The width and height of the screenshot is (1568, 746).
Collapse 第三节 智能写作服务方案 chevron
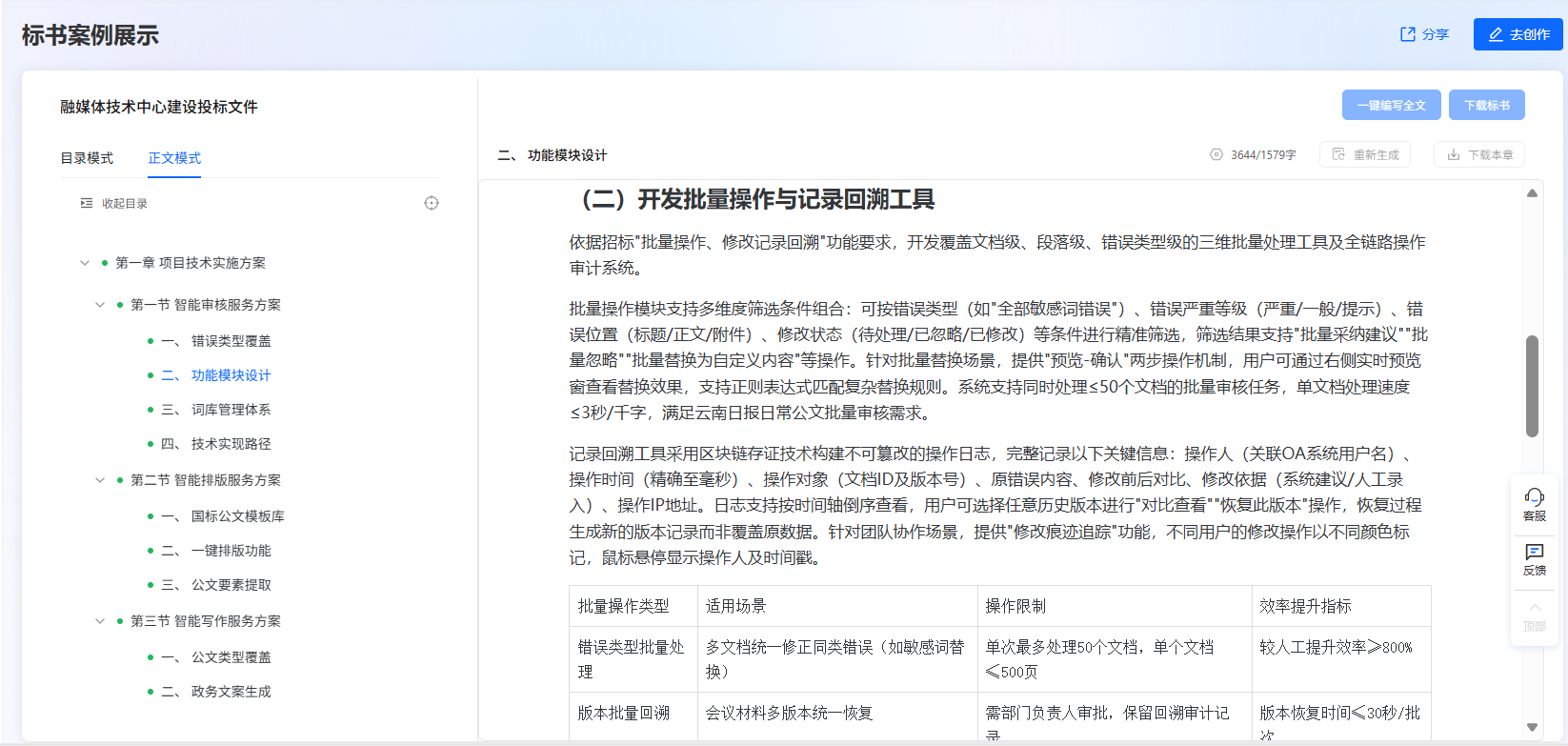tap(100, 621)
